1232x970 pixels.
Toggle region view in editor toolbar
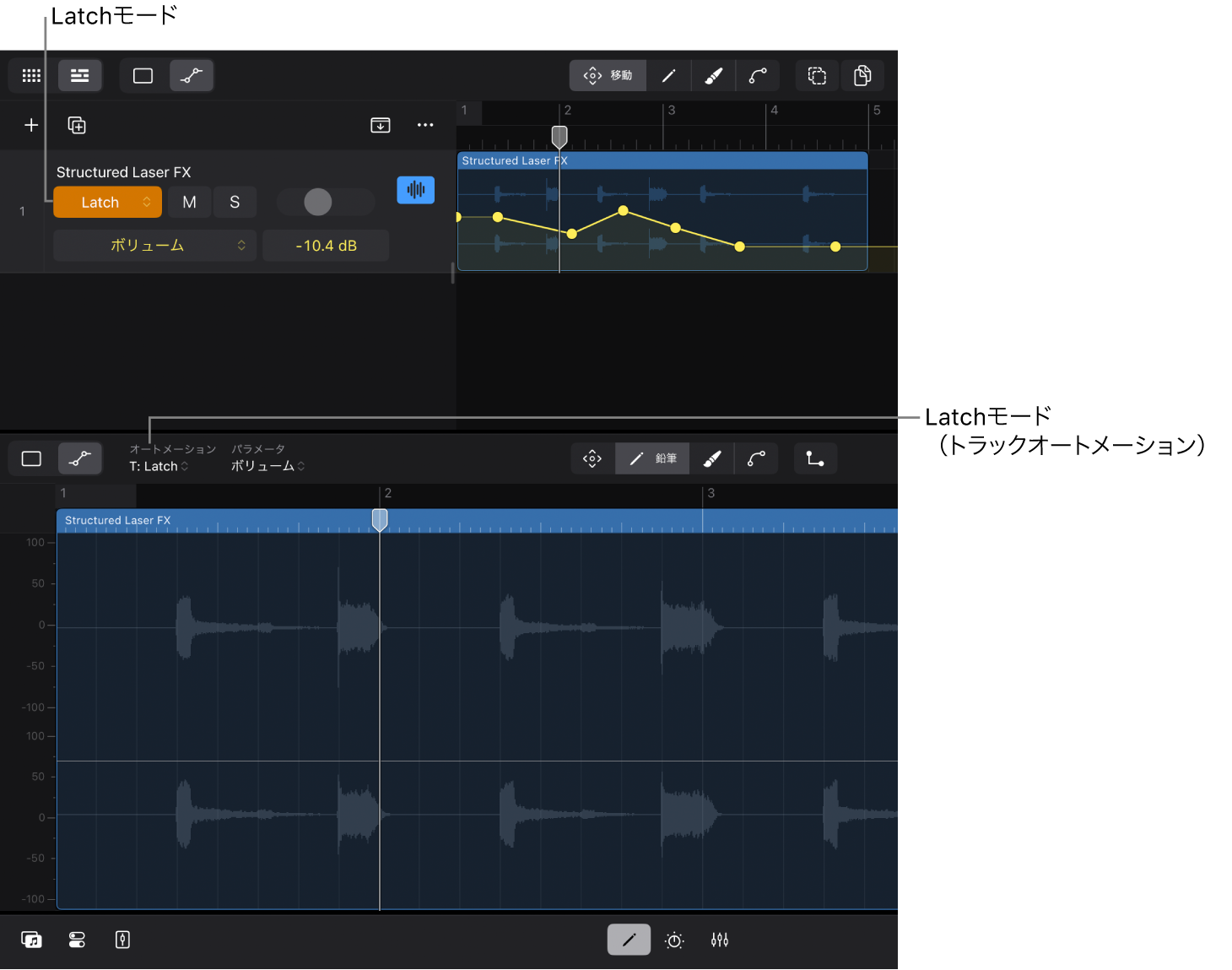[31, 458]
